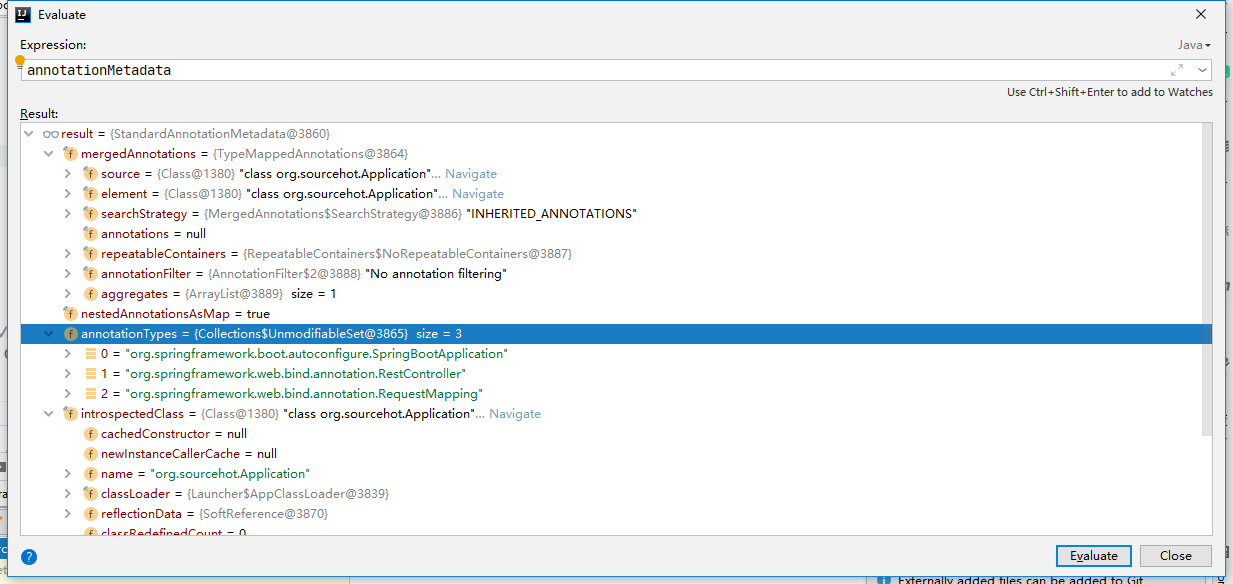Viewport: 1233px width, 584px height.
Task: Click the yellow intention bulb icon
Action: point(20,60)
